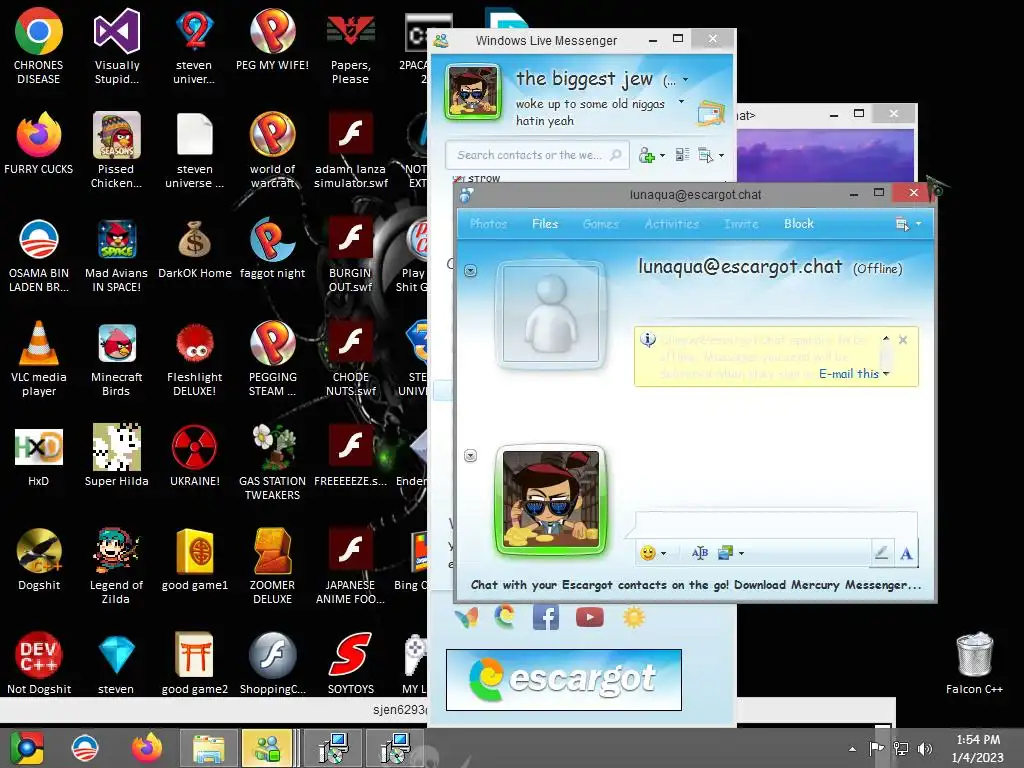Select the steven diamond desktop icon
This screenshot has width=1024, height=768.
point(116,663)
